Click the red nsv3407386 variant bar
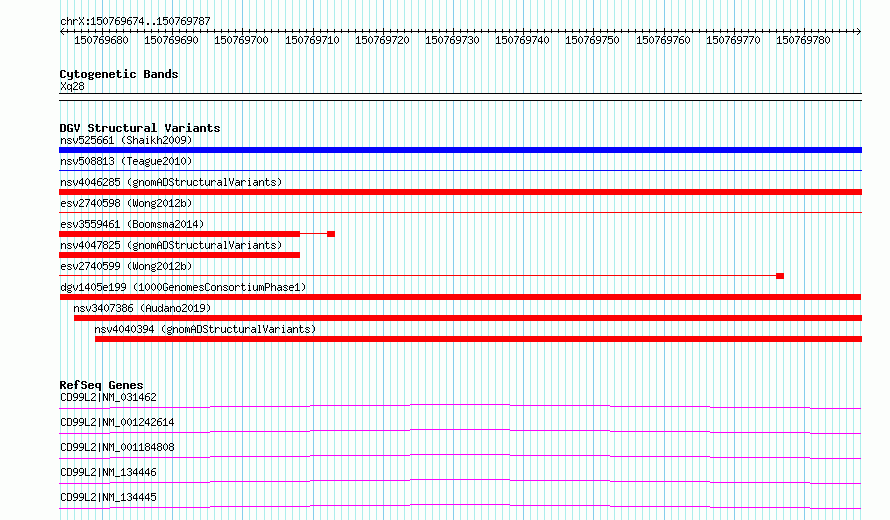 coord(468,318)
